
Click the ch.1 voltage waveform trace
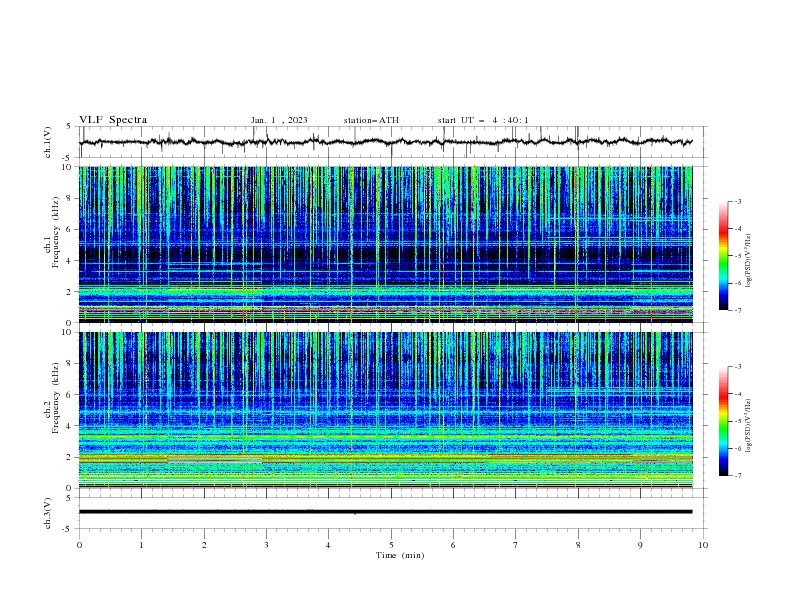point(385,142)
